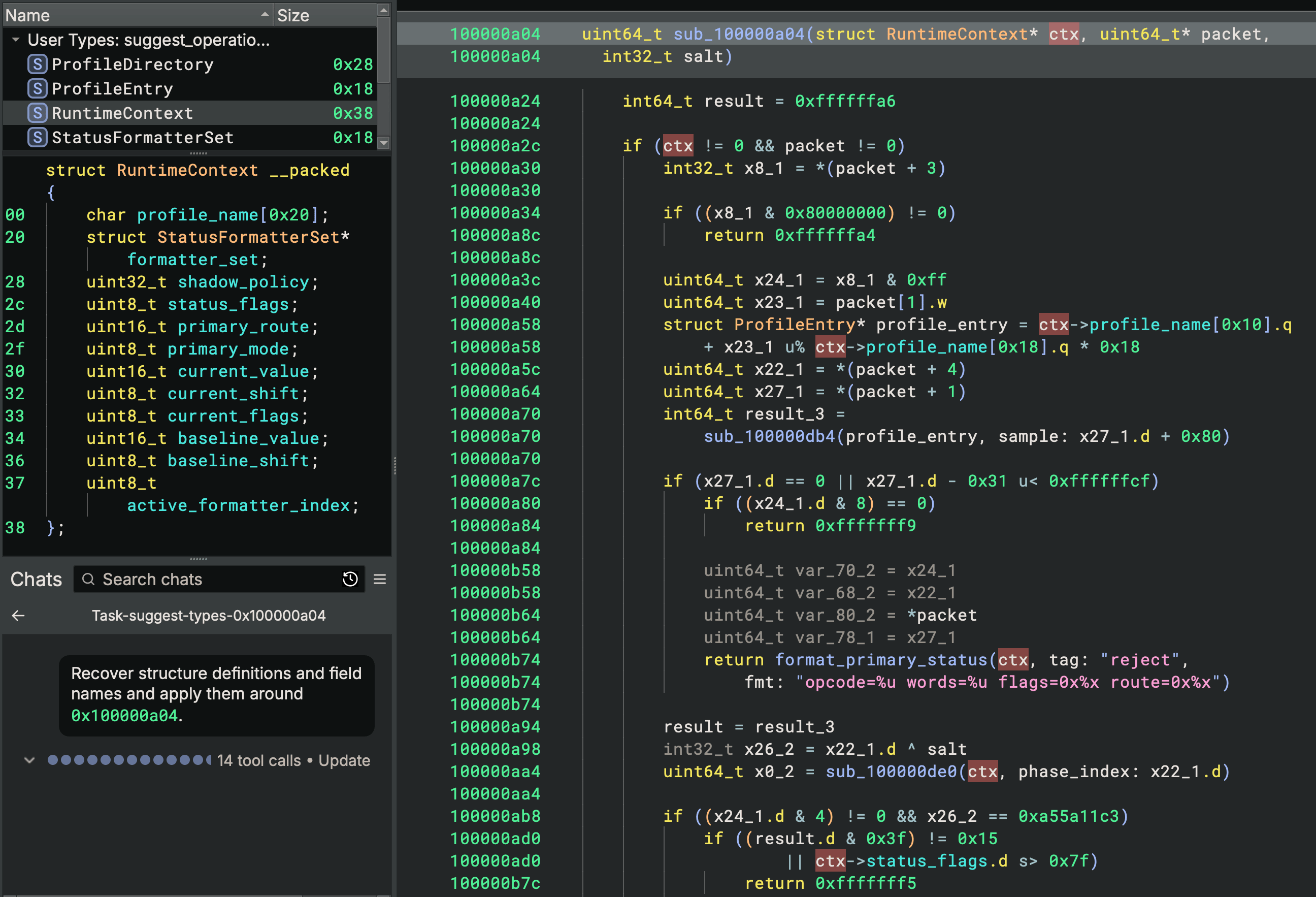Click the status_flags struct field definition
Viewport: 1316px width, 897px height.
[228, 304]
